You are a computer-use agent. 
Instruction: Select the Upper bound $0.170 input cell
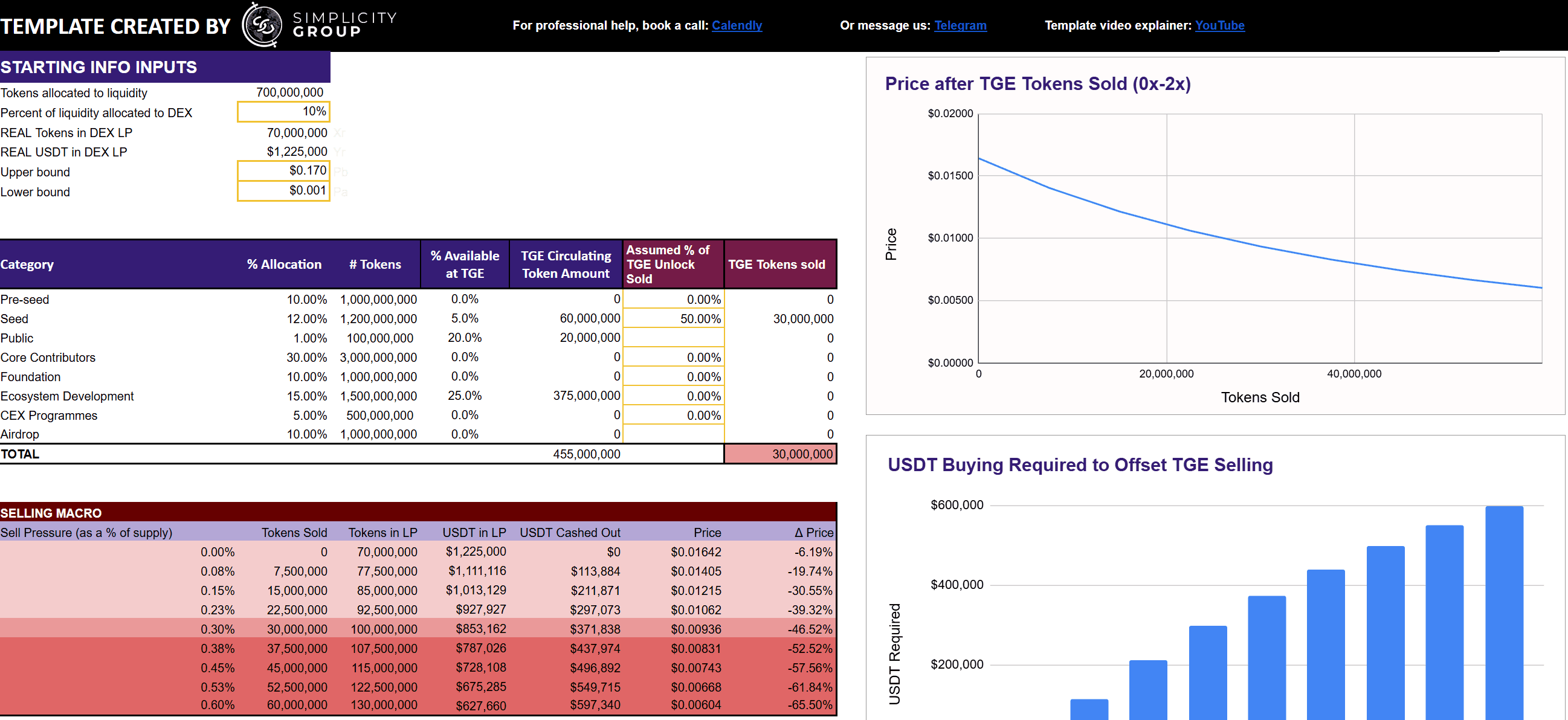(x=283, y=171)
